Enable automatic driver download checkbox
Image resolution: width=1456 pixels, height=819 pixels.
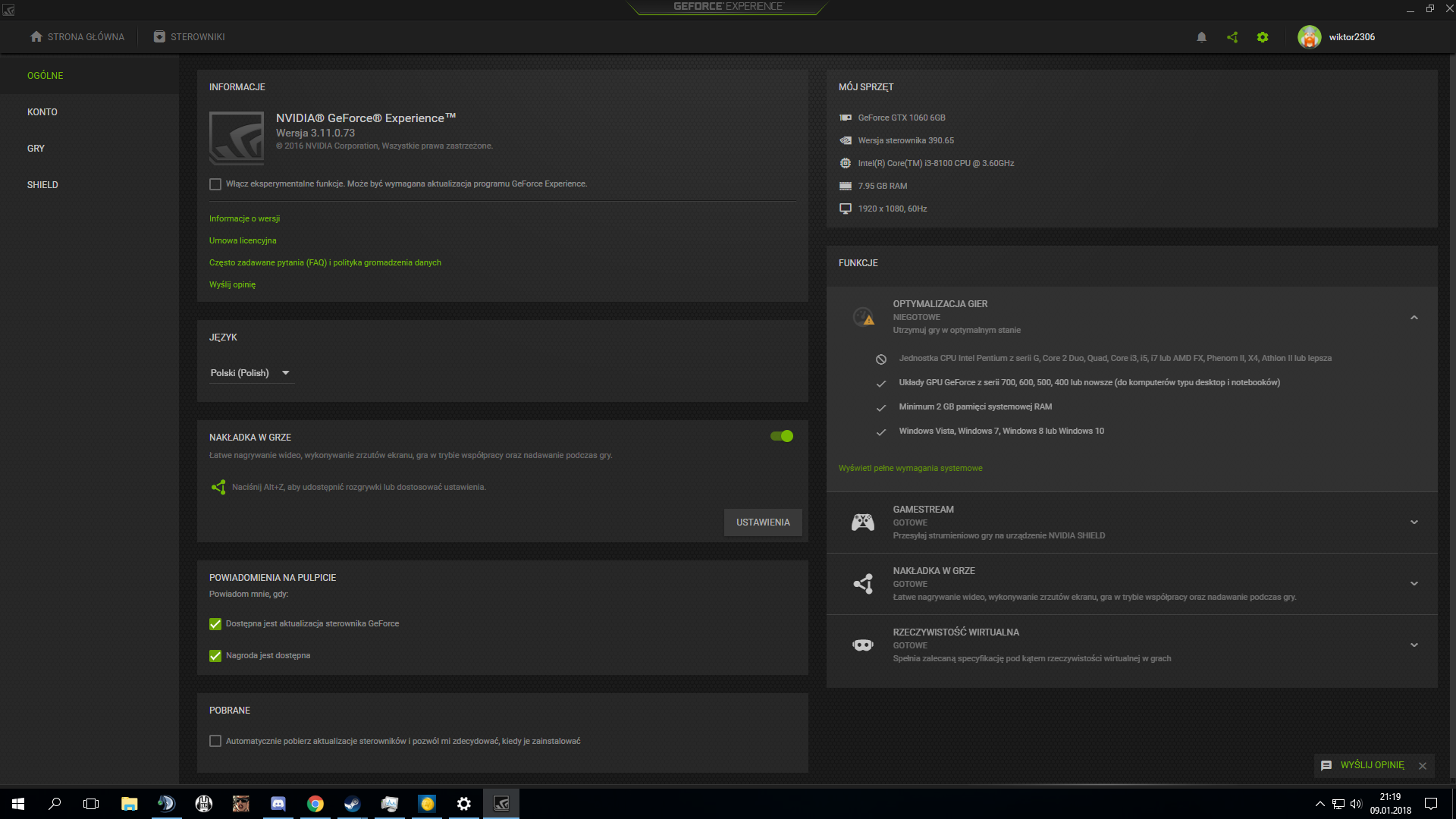point(215,741)
